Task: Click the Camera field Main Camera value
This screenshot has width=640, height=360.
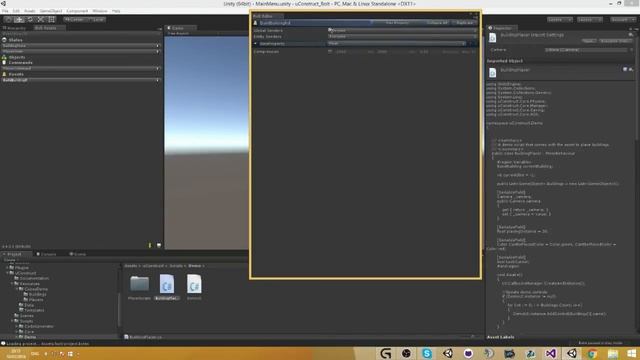Action: coord(586,50)
